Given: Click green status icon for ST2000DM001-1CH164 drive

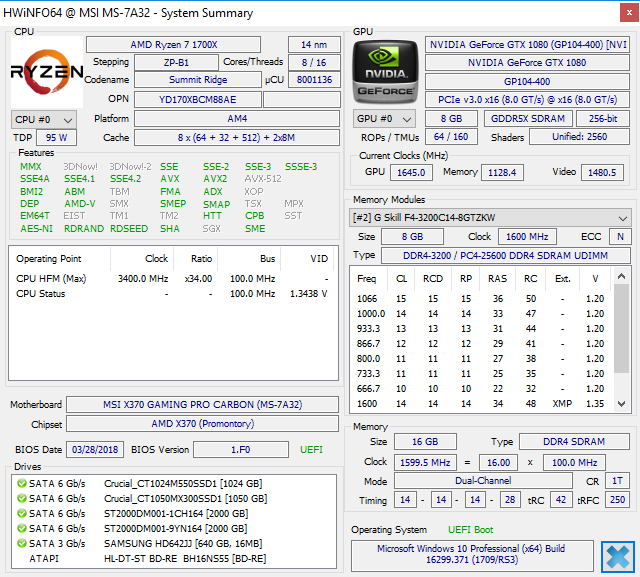Looking at the screenshot, I should click(x=22, y=513).
